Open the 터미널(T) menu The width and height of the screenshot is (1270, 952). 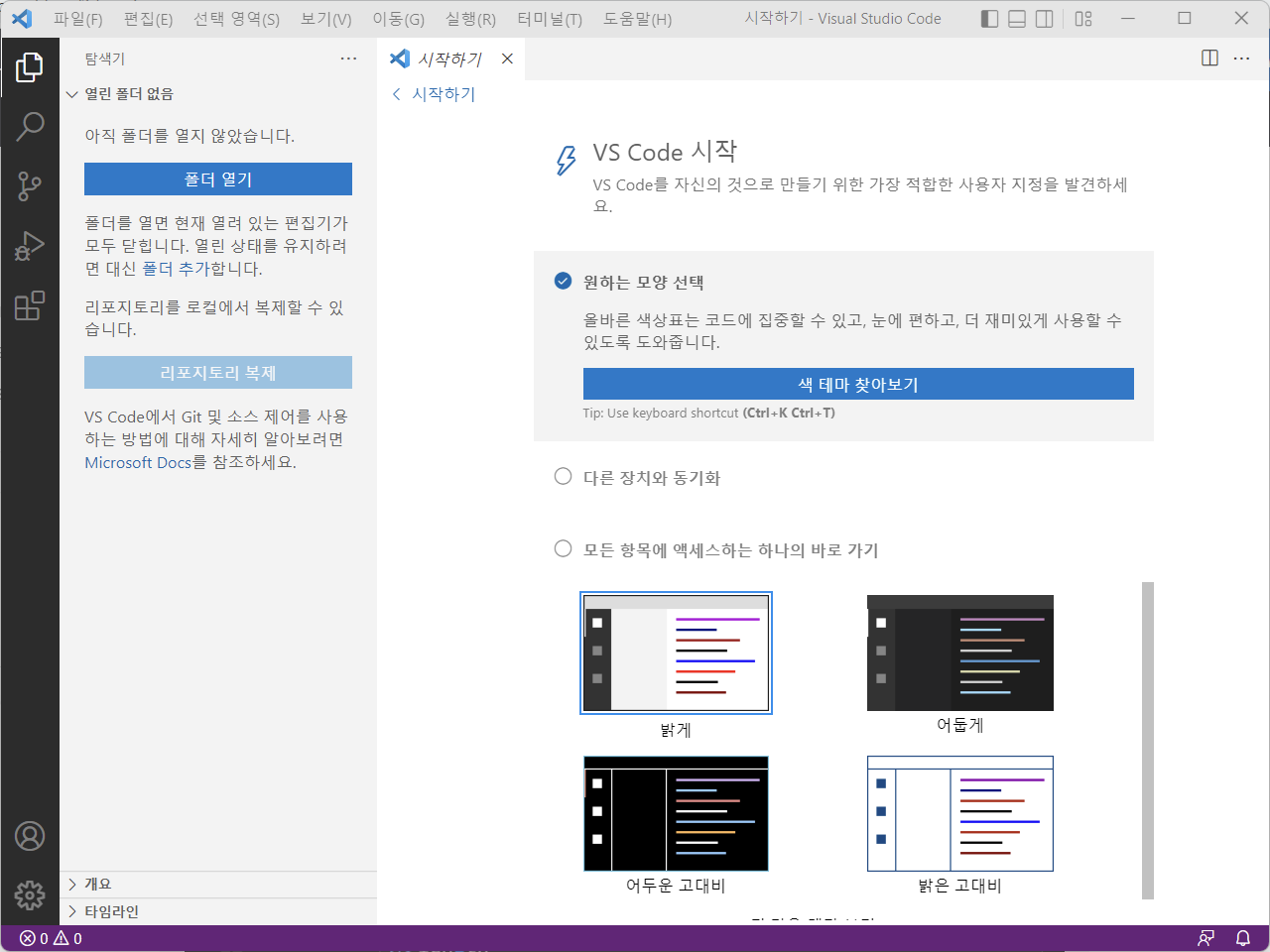pos(550,19)
